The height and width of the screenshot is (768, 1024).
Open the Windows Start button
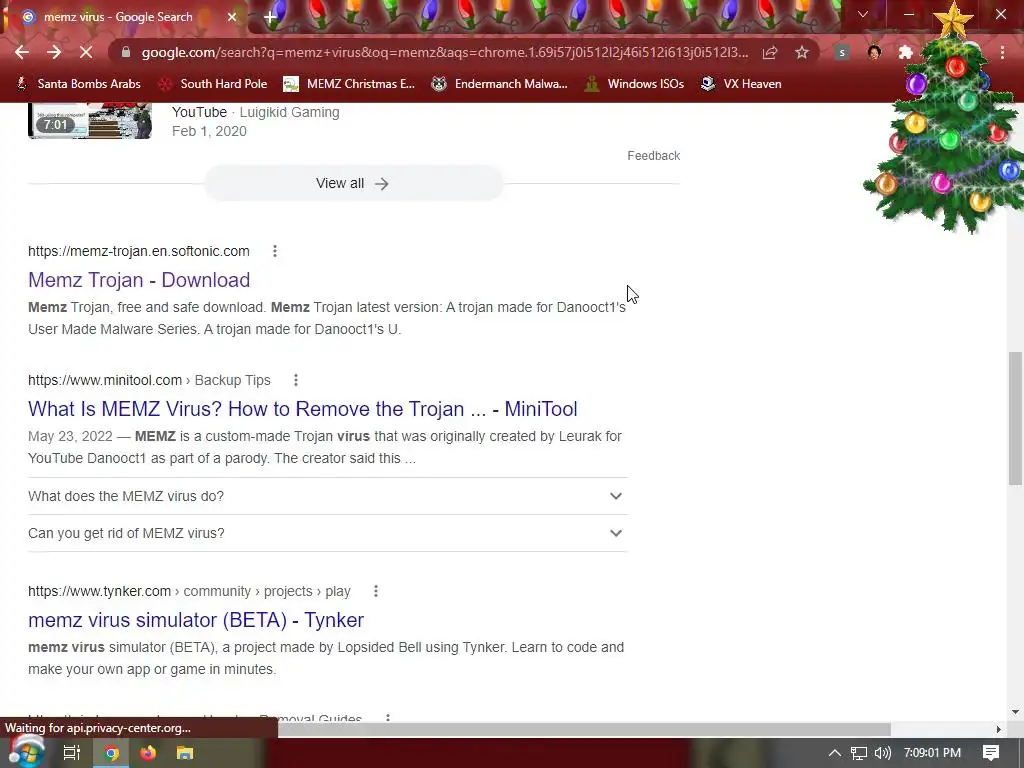[x=26, y=752]
